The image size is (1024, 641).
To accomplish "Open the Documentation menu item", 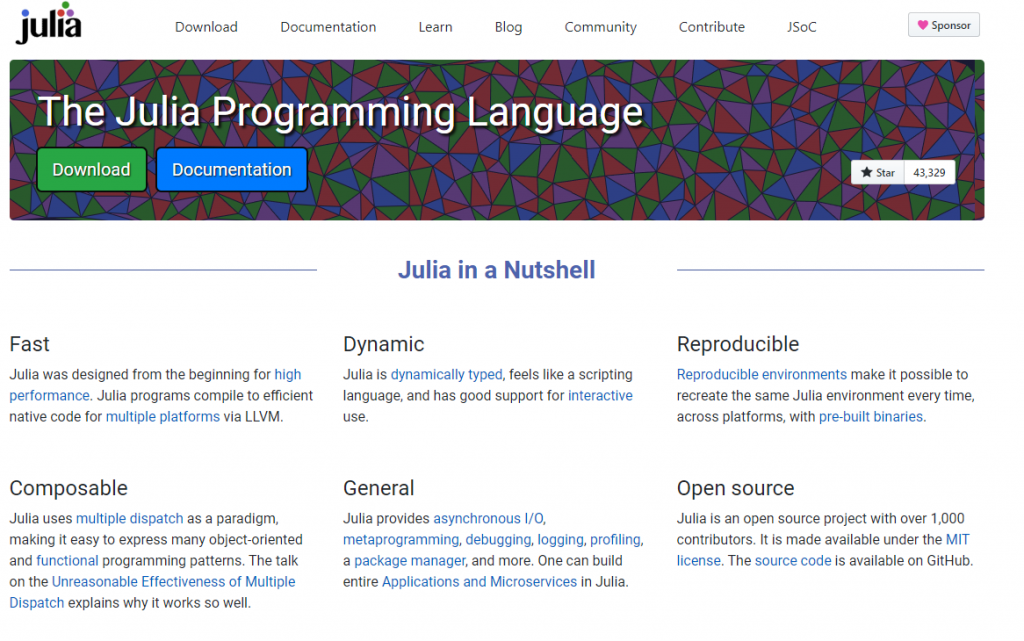I will [328, 27].
